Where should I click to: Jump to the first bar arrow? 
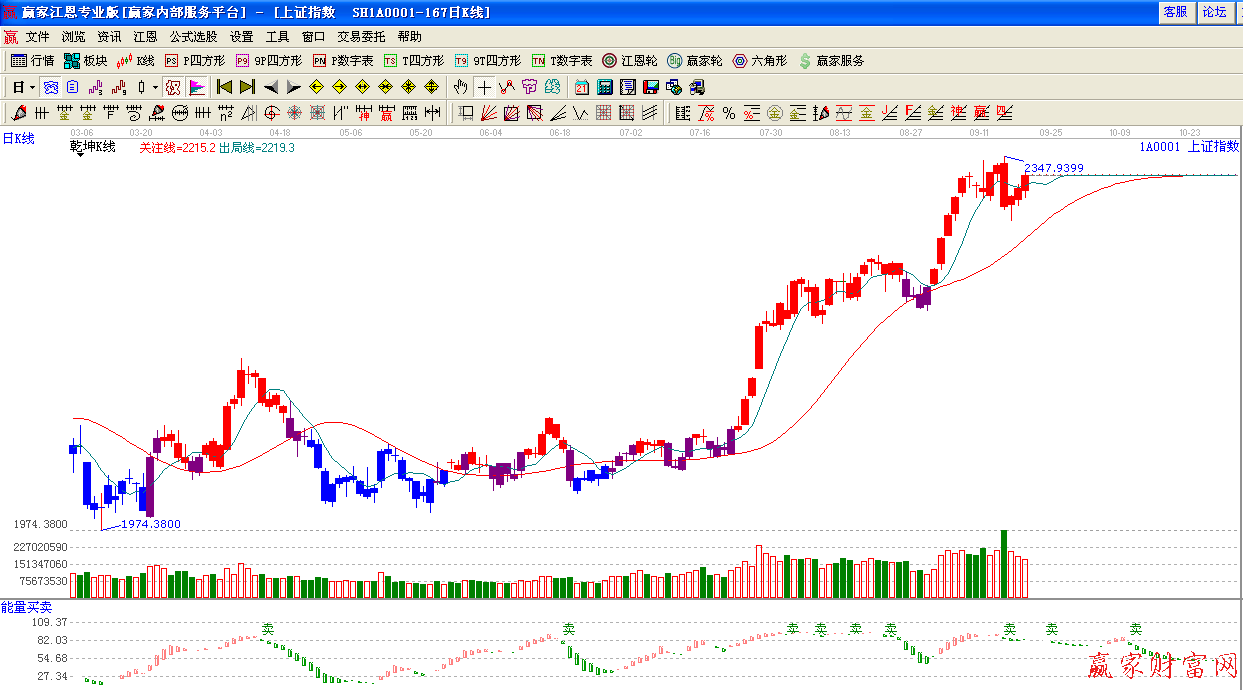[x=224, y=87]
